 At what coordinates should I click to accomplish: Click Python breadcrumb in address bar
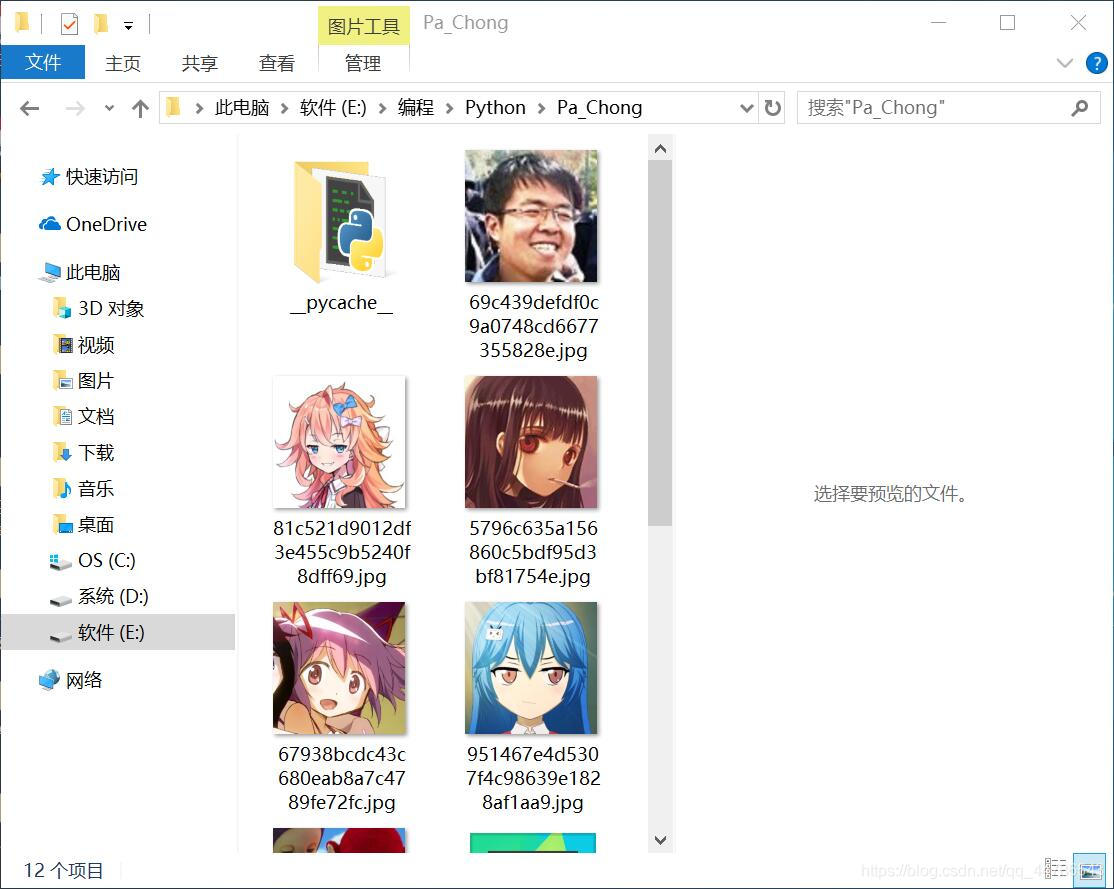495,107
